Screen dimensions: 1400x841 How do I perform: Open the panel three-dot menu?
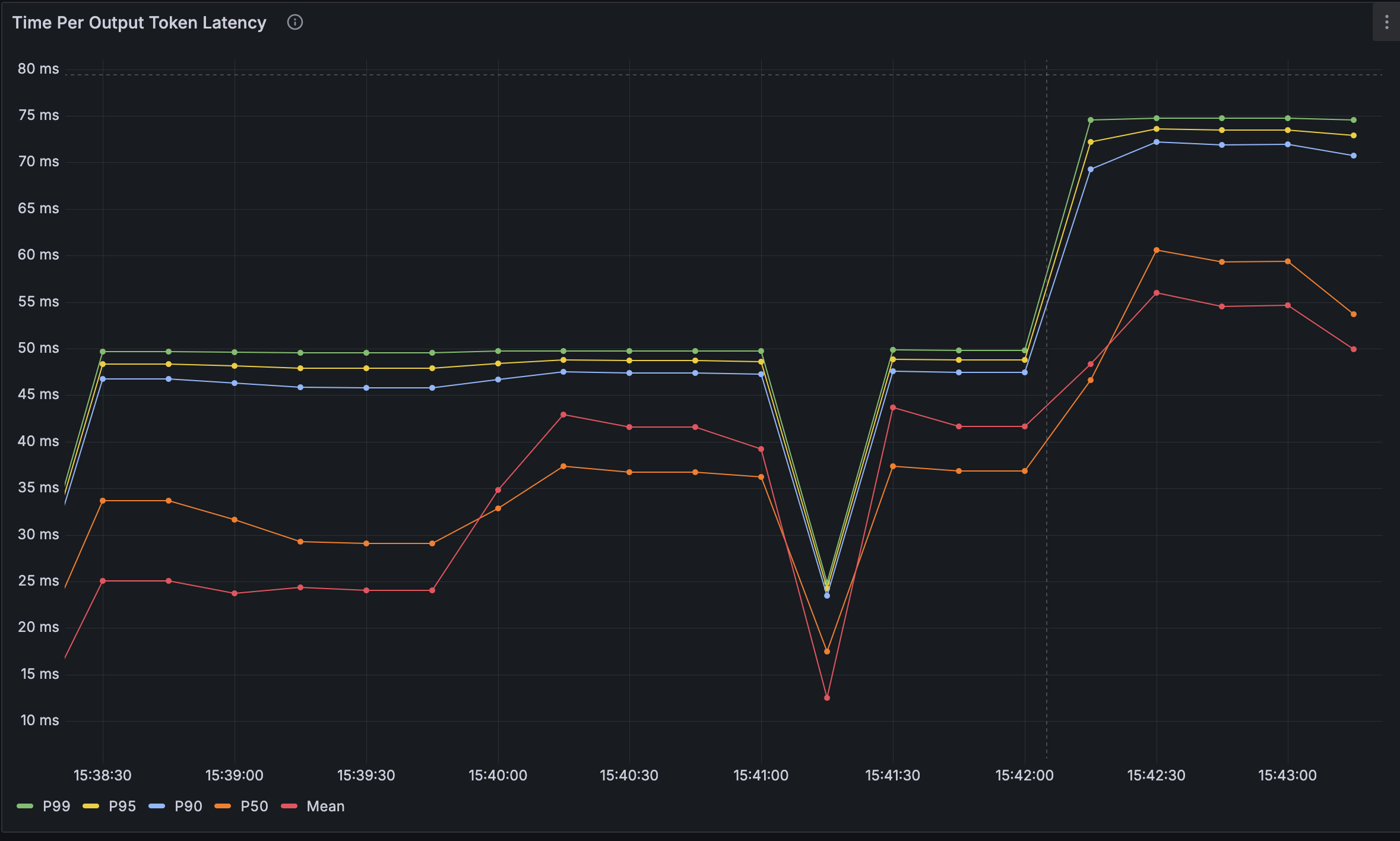[1386, 23]
